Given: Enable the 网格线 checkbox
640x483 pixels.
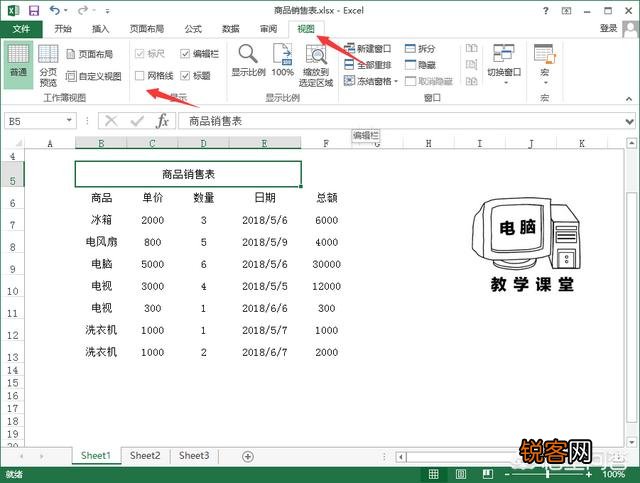Looking at the screenshot, I should 140,76.
